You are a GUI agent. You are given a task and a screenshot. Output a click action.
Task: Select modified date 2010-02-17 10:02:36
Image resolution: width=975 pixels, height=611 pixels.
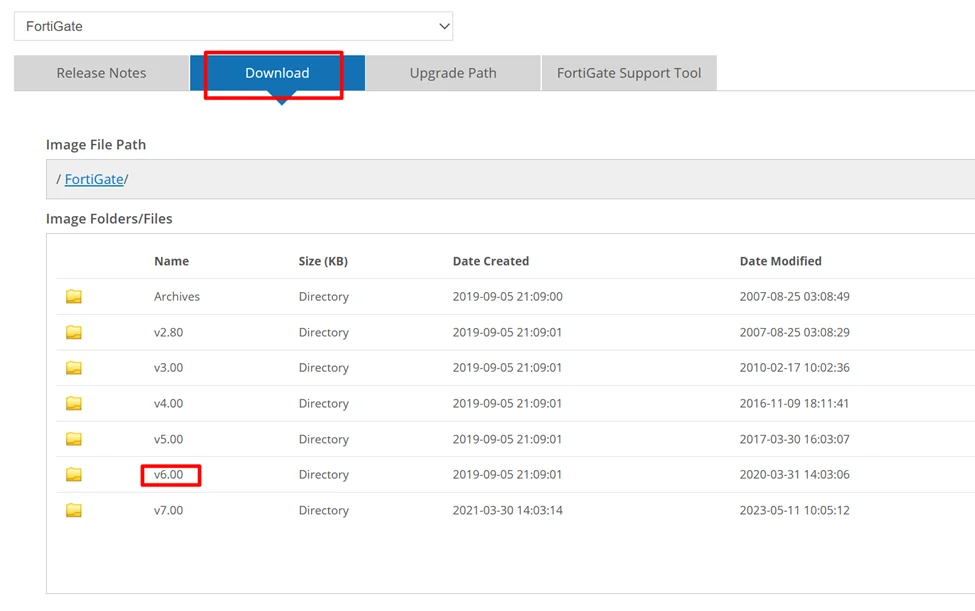pyautogui.click(x=794, y=367)
